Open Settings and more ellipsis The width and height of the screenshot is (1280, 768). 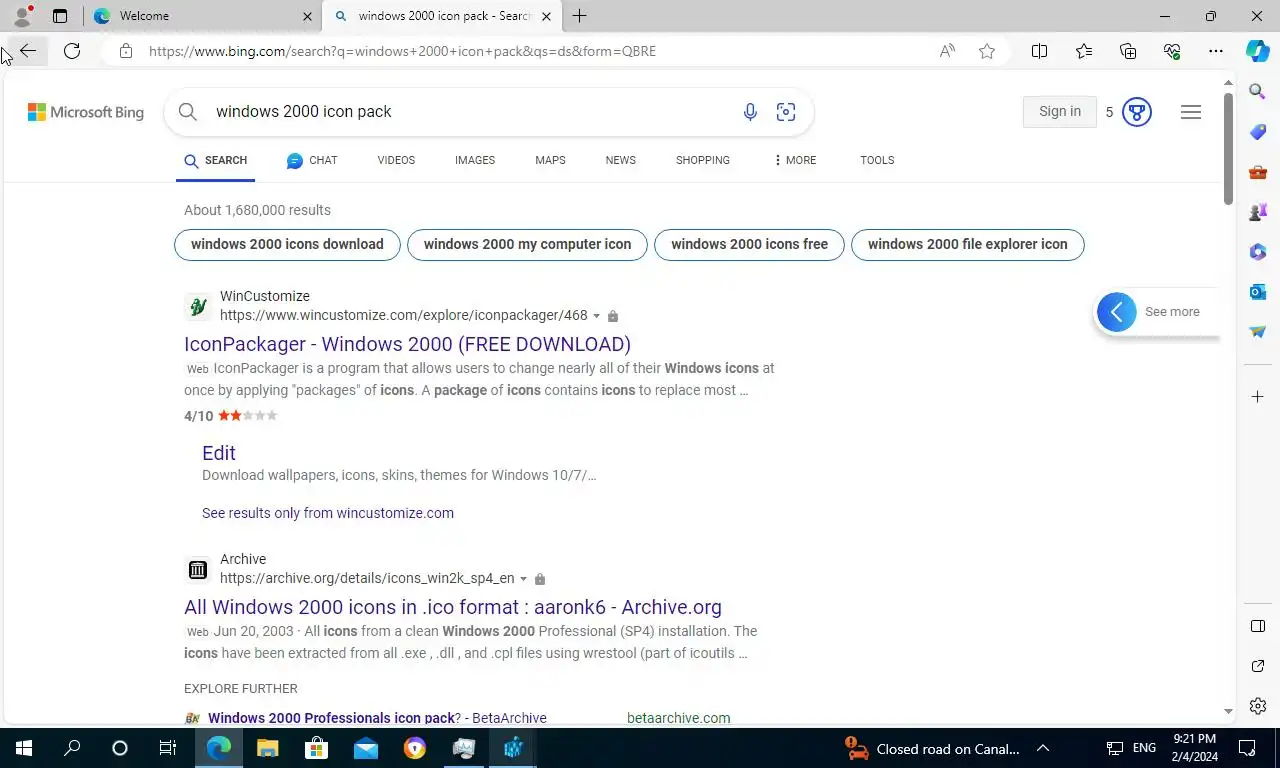[1216, 51]
